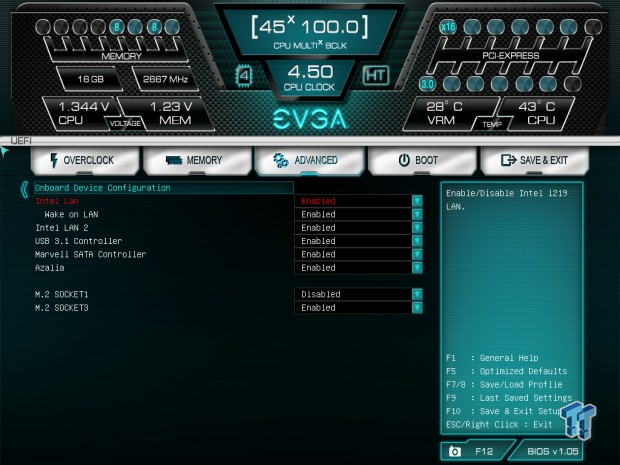Open the Intel LAN 2 dropdown arrow
Viewport: 620px width, 465px height.
click(x=417, y=228)
